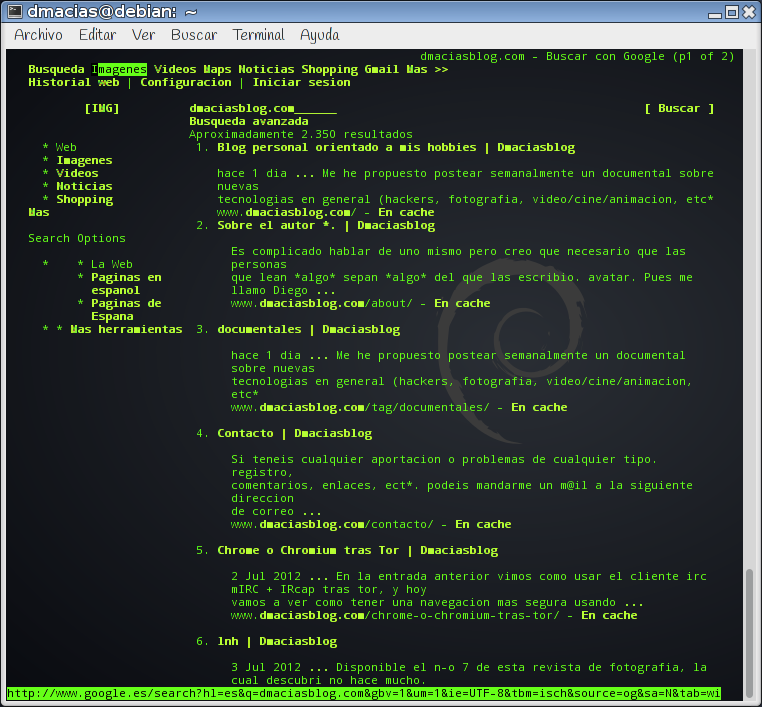Viewport: 762px width, 707px height.
Task: Click the [IMG] Google logo placeholder
Action: pyautogui.click(x=102, y=108)
